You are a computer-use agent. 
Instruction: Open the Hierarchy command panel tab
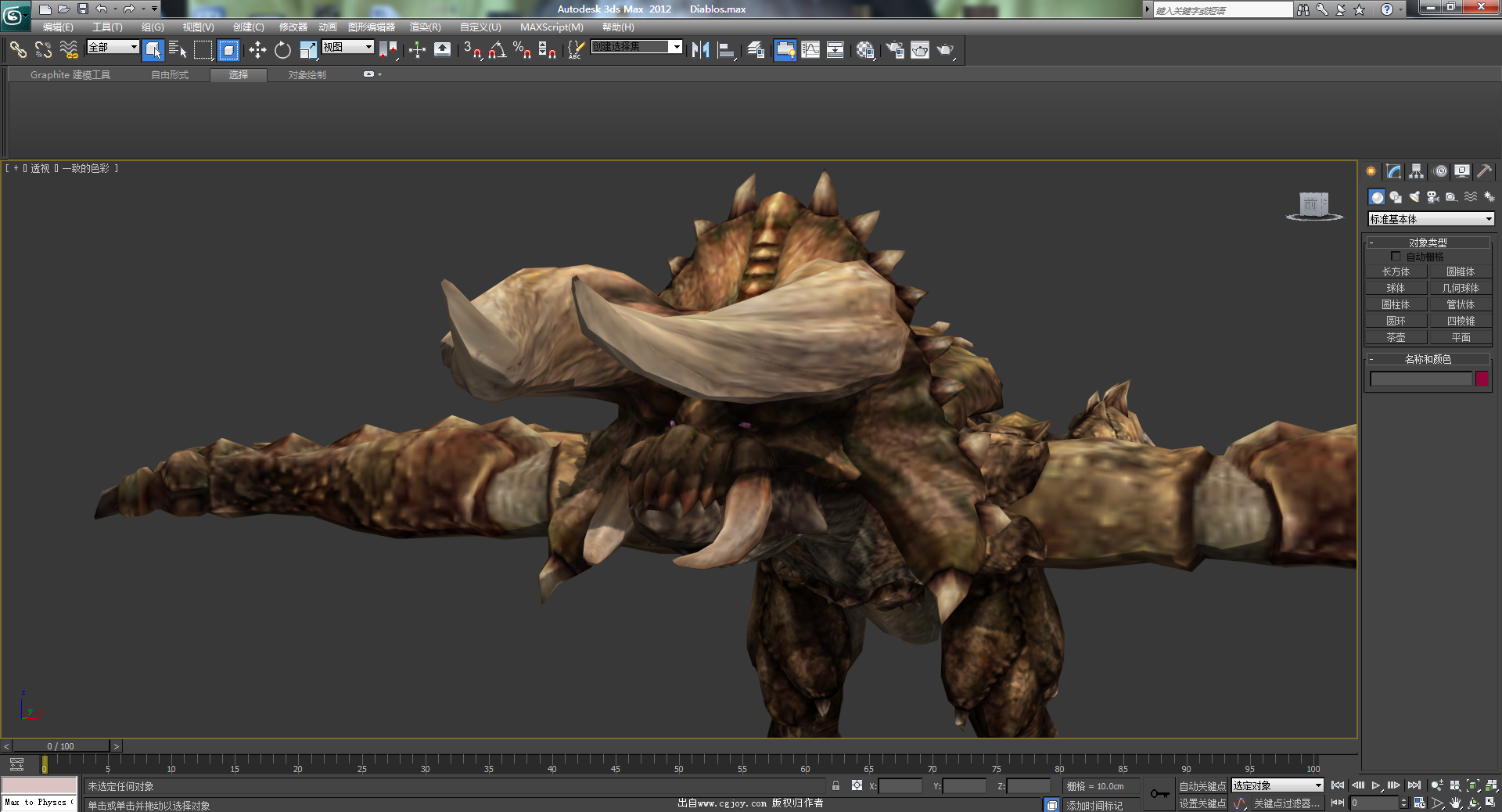coord(1416,171)
